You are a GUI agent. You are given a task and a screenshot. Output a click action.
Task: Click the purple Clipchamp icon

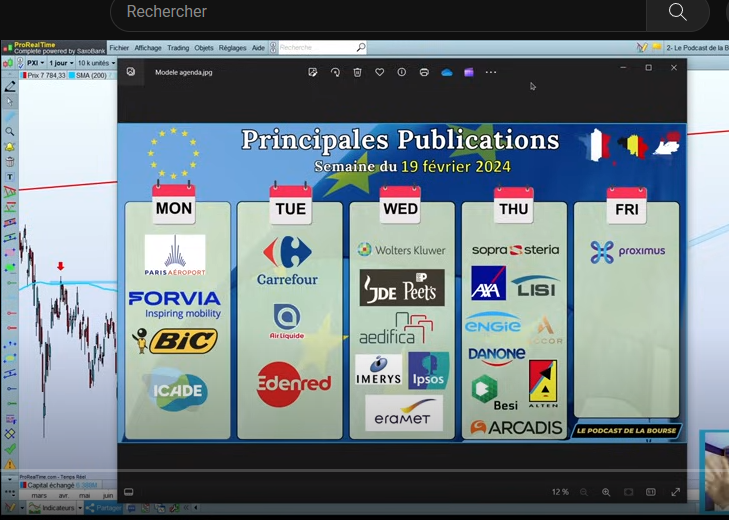(x=469, y=72)
